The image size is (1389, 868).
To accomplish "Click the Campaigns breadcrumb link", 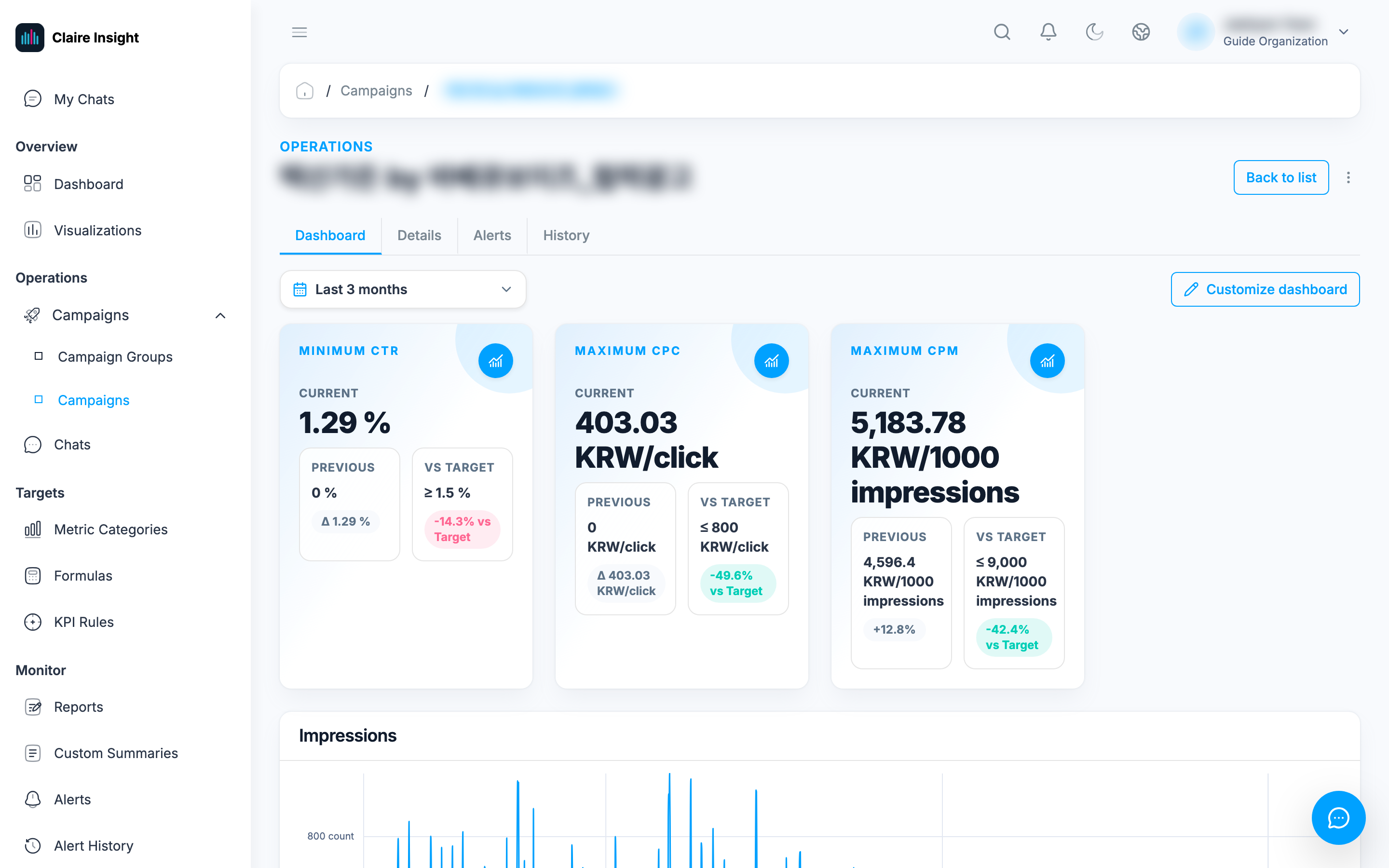I will coord(376,91).
